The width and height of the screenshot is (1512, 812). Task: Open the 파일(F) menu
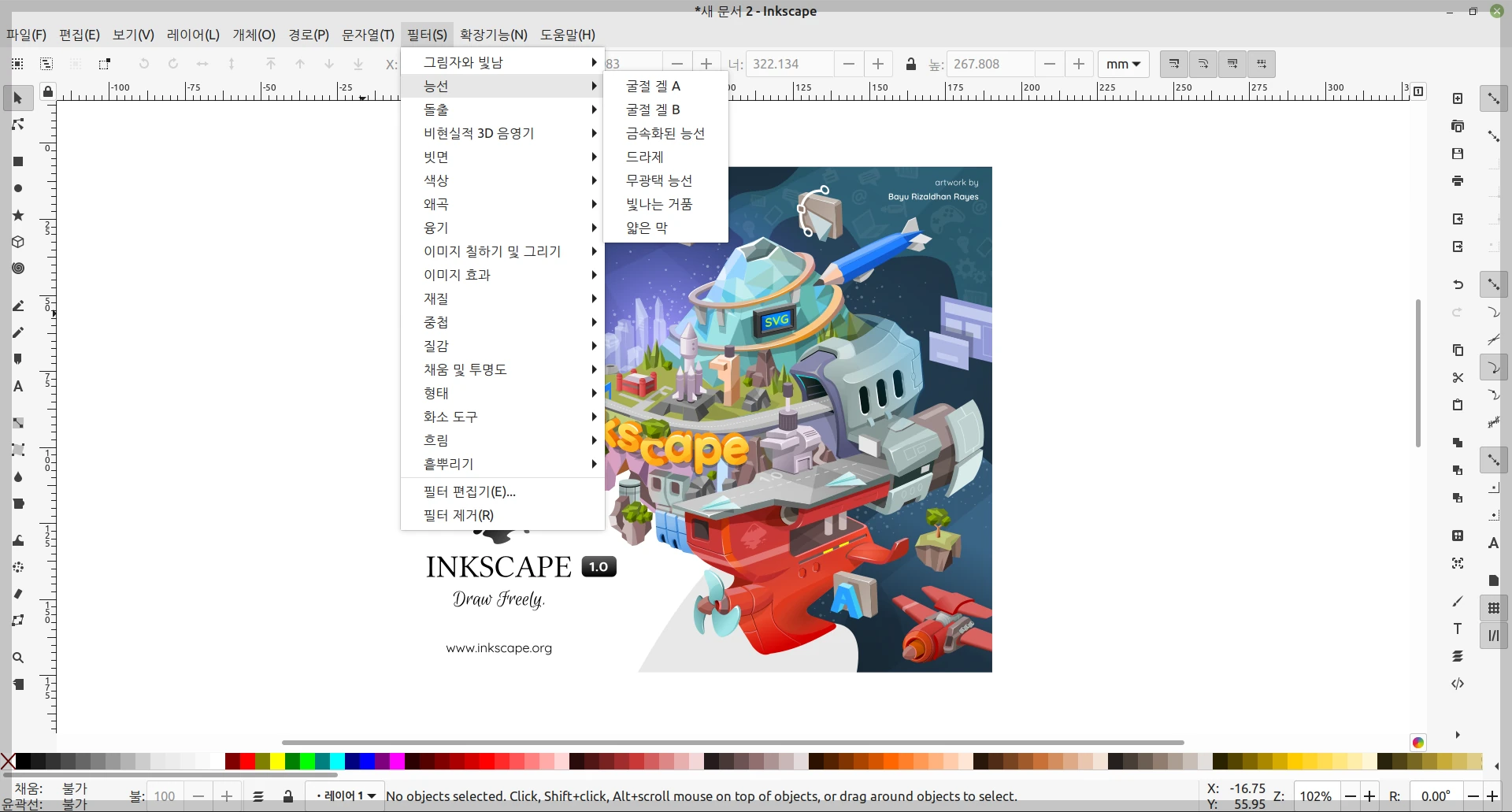26,35
